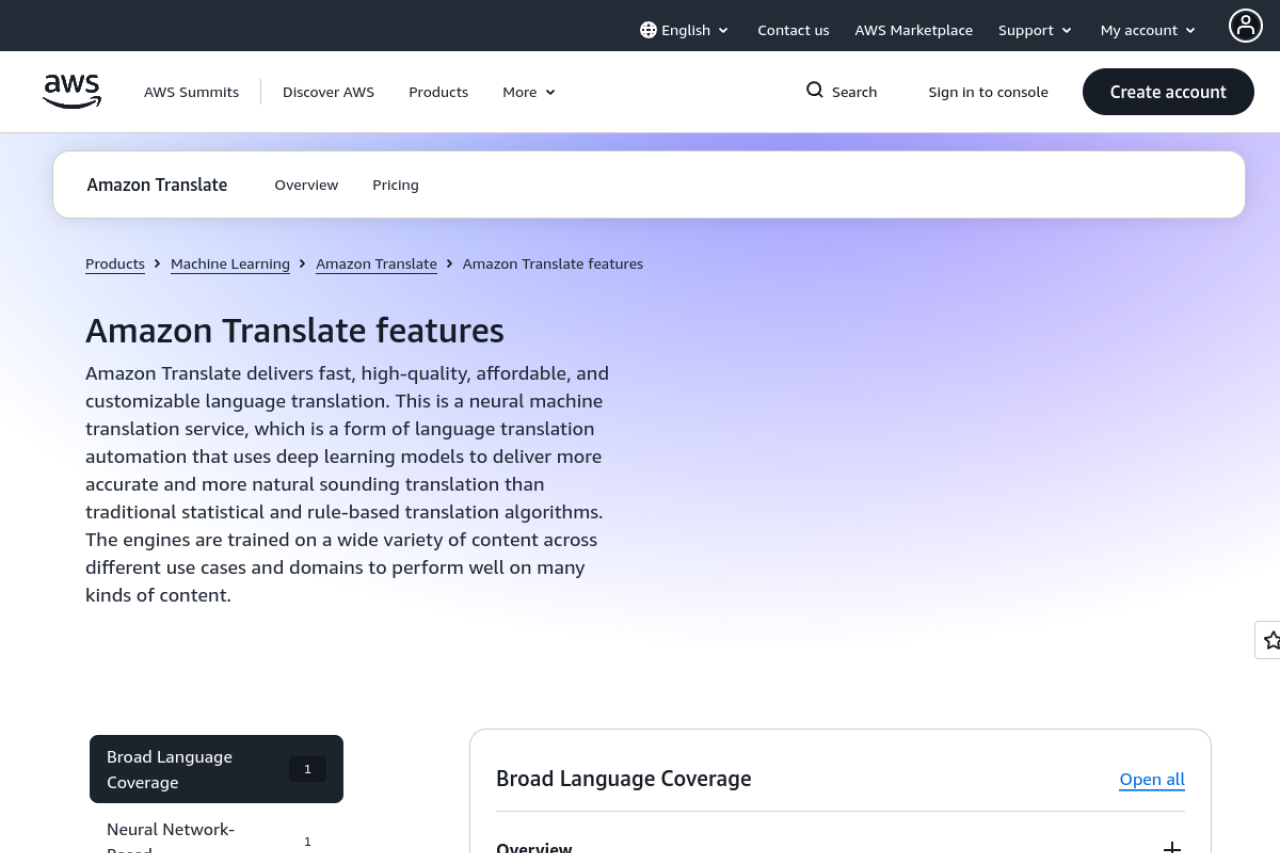Expand the Support dropdown
1280x853 pixels.
pyautogui.click(x=1035, y=30)
